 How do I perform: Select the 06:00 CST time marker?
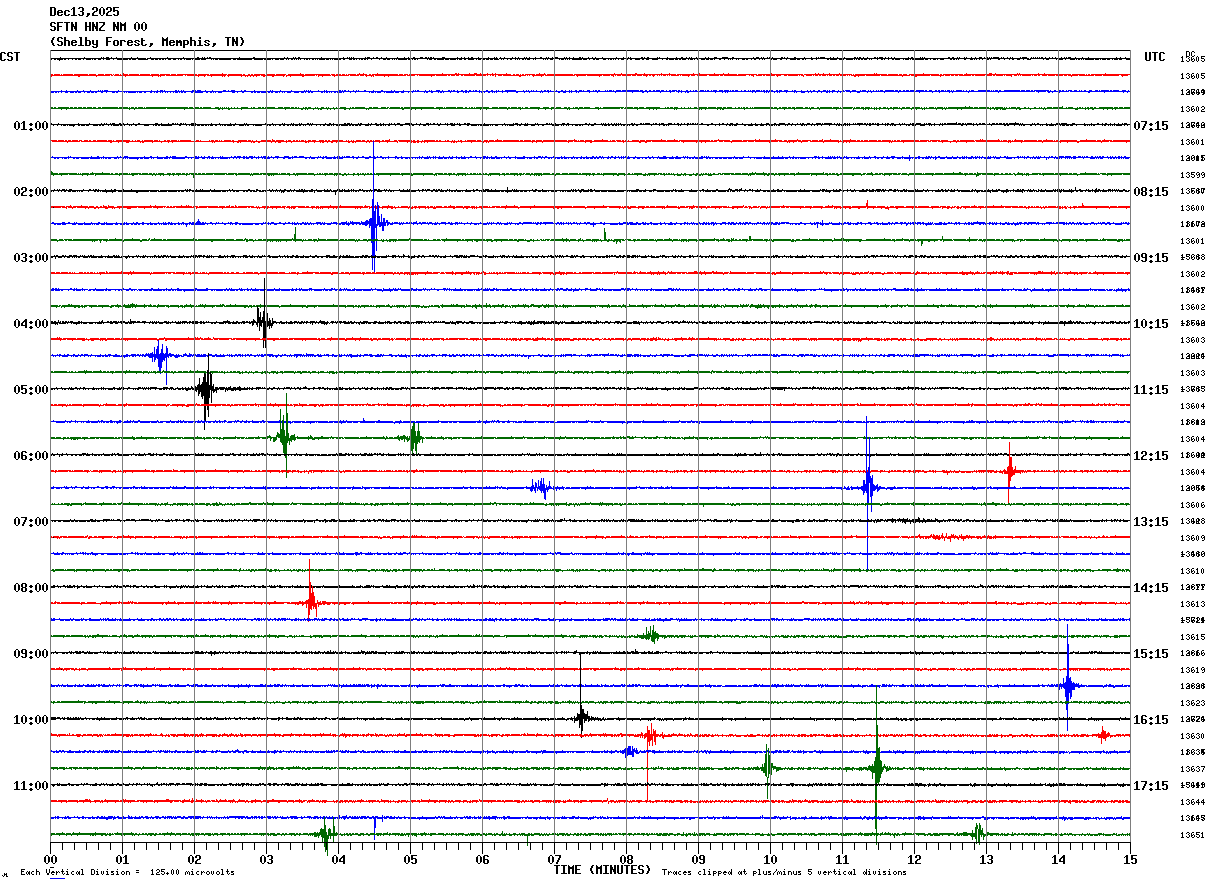click(30, 456)
